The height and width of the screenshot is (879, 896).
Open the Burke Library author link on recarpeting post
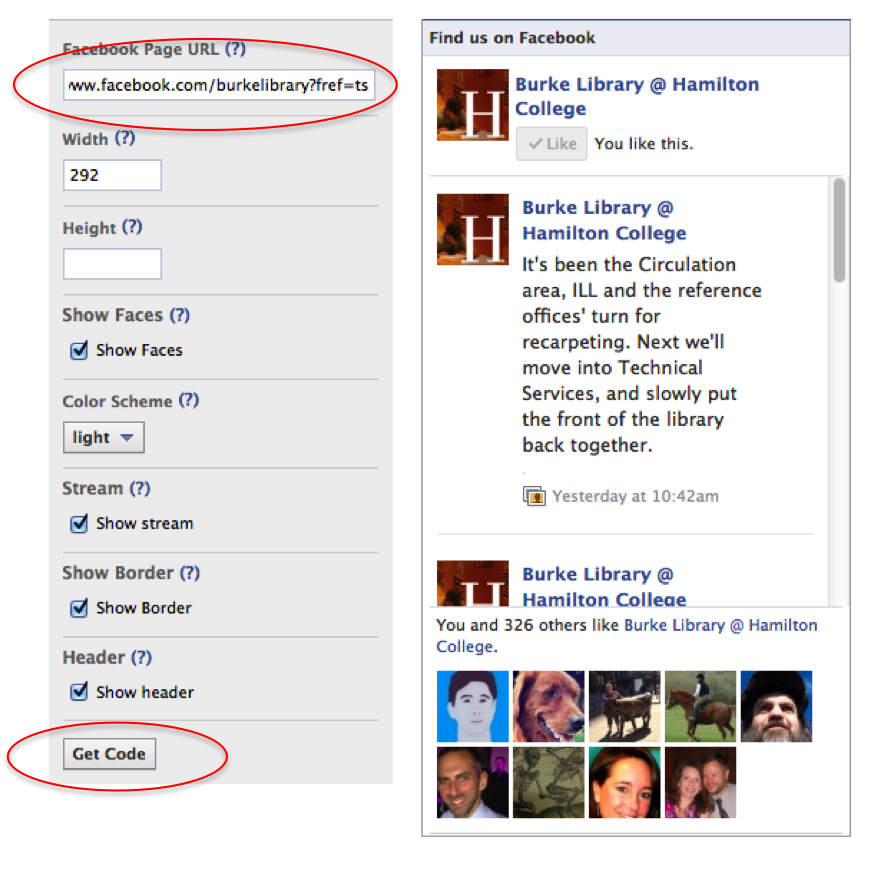pyautogui.click(x=604, y=220)
